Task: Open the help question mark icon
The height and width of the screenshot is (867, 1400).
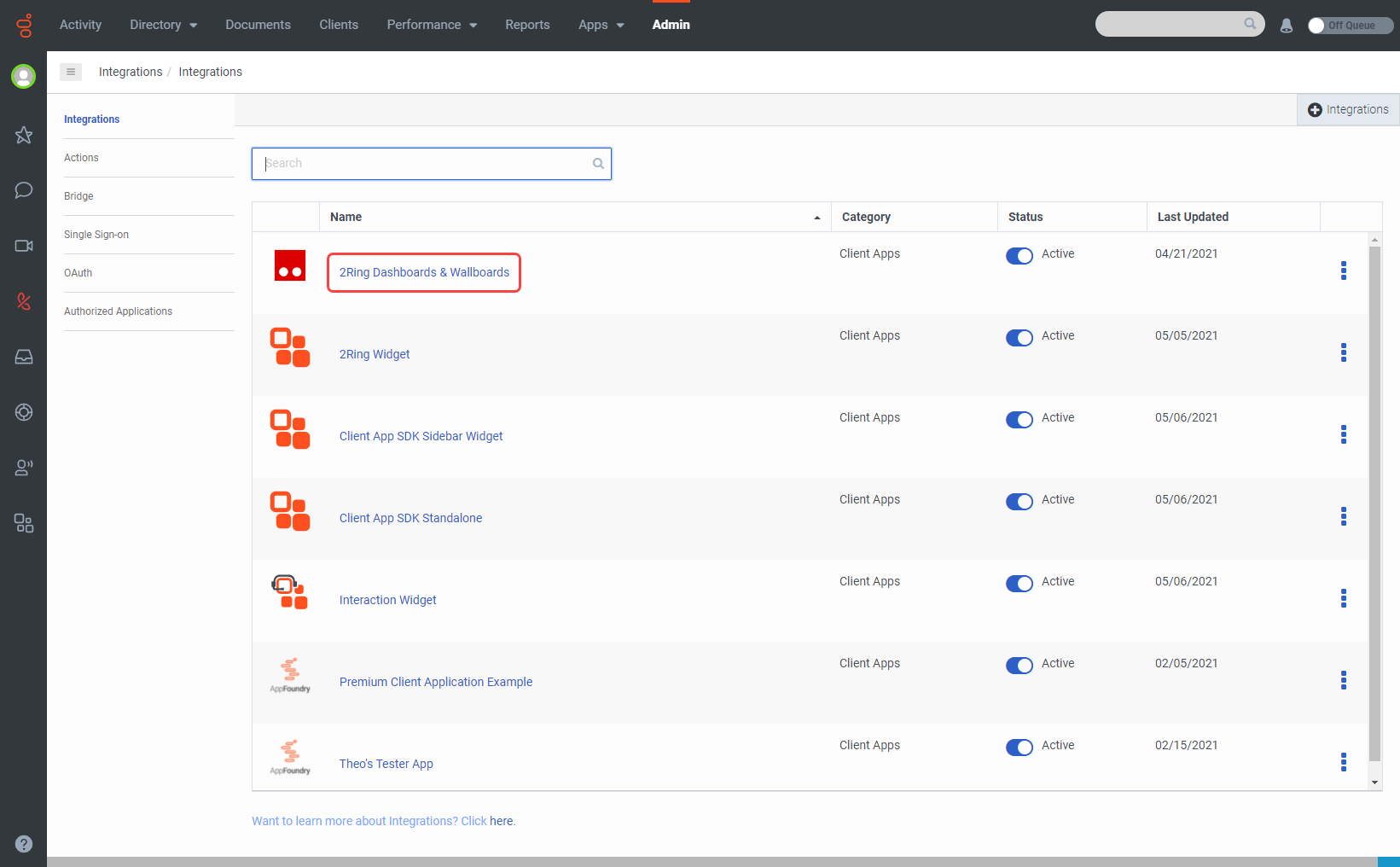Action: pos(24,844)
